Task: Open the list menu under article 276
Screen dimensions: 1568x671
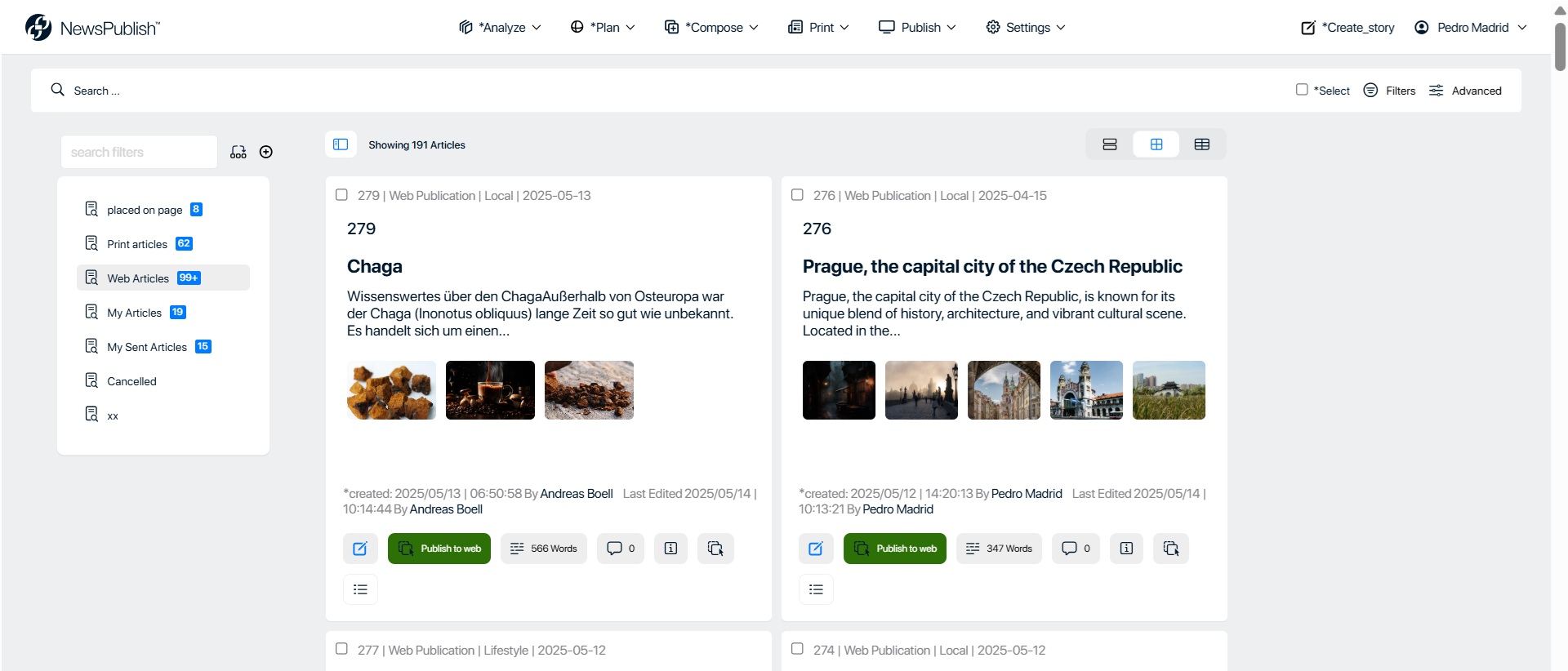Action: tap(816, 589)
